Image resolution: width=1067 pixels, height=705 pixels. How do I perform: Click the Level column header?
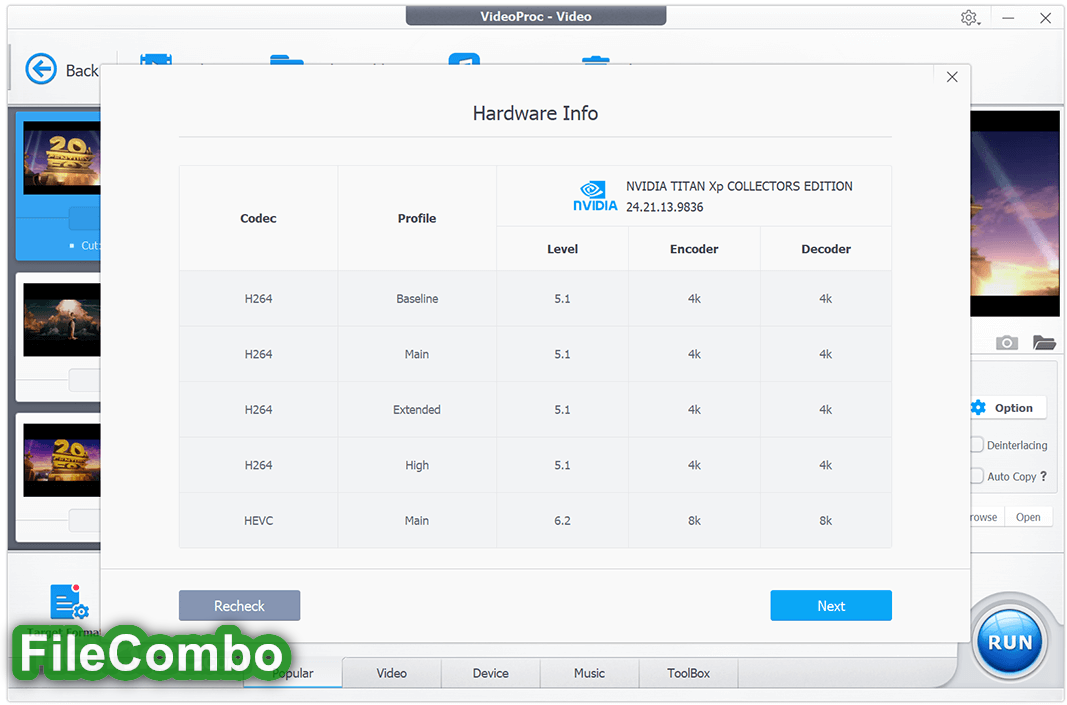click(x=562, y=249)
